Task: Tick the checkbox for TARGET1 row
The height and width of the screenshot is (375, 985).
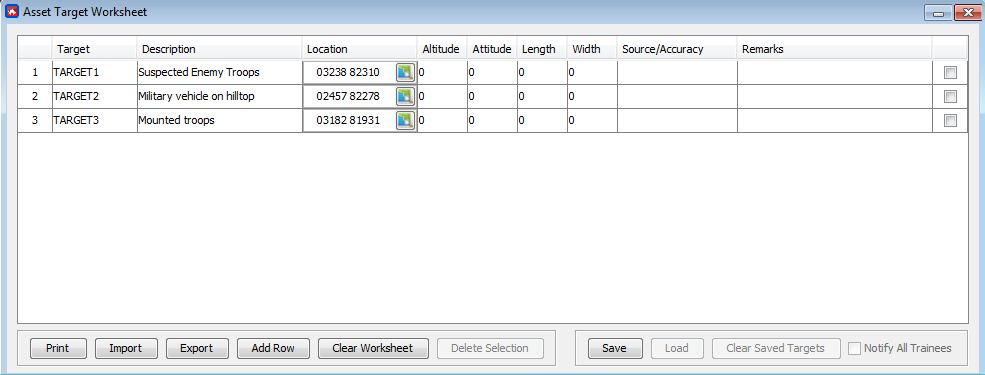Action: pos(950,73)
